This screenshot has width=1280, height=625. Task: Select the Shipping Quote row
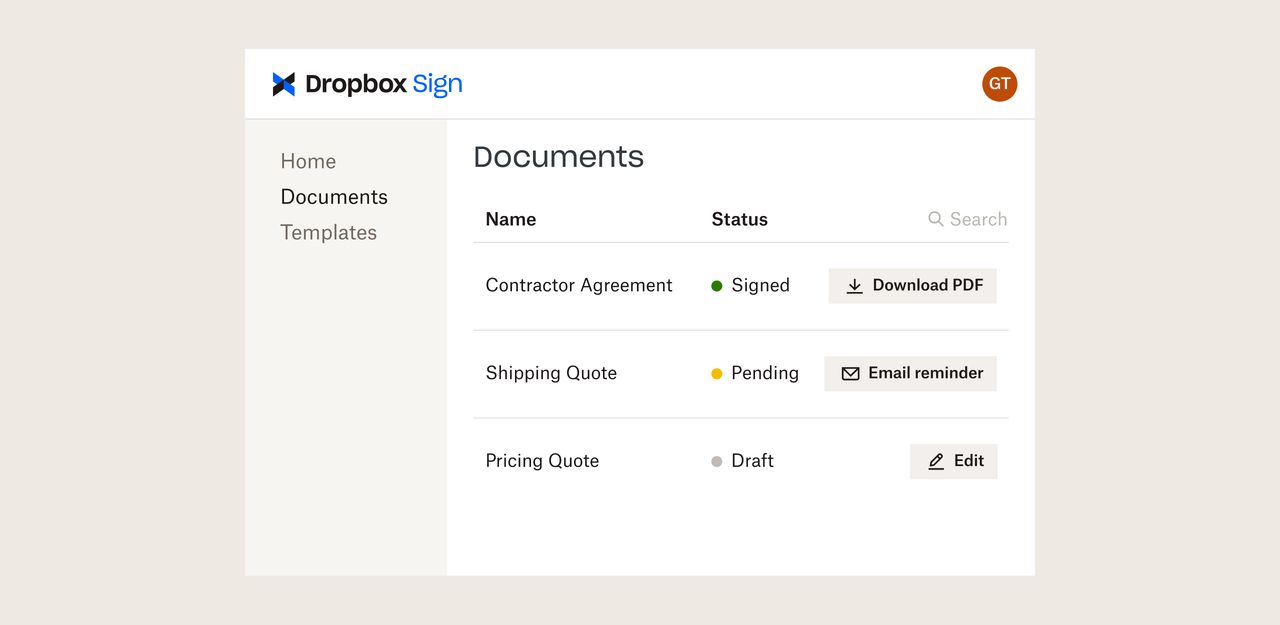(551, 373)
